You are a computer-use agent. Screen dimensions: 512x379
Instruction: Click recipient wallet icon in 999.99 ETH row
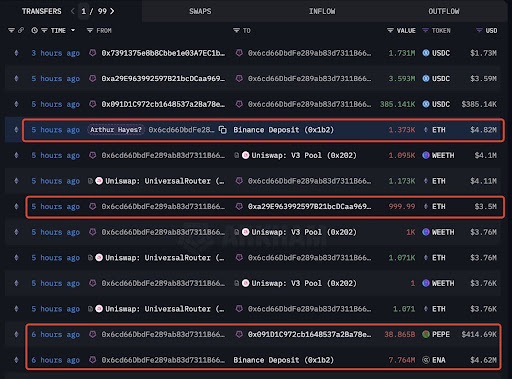pos(239,207)
